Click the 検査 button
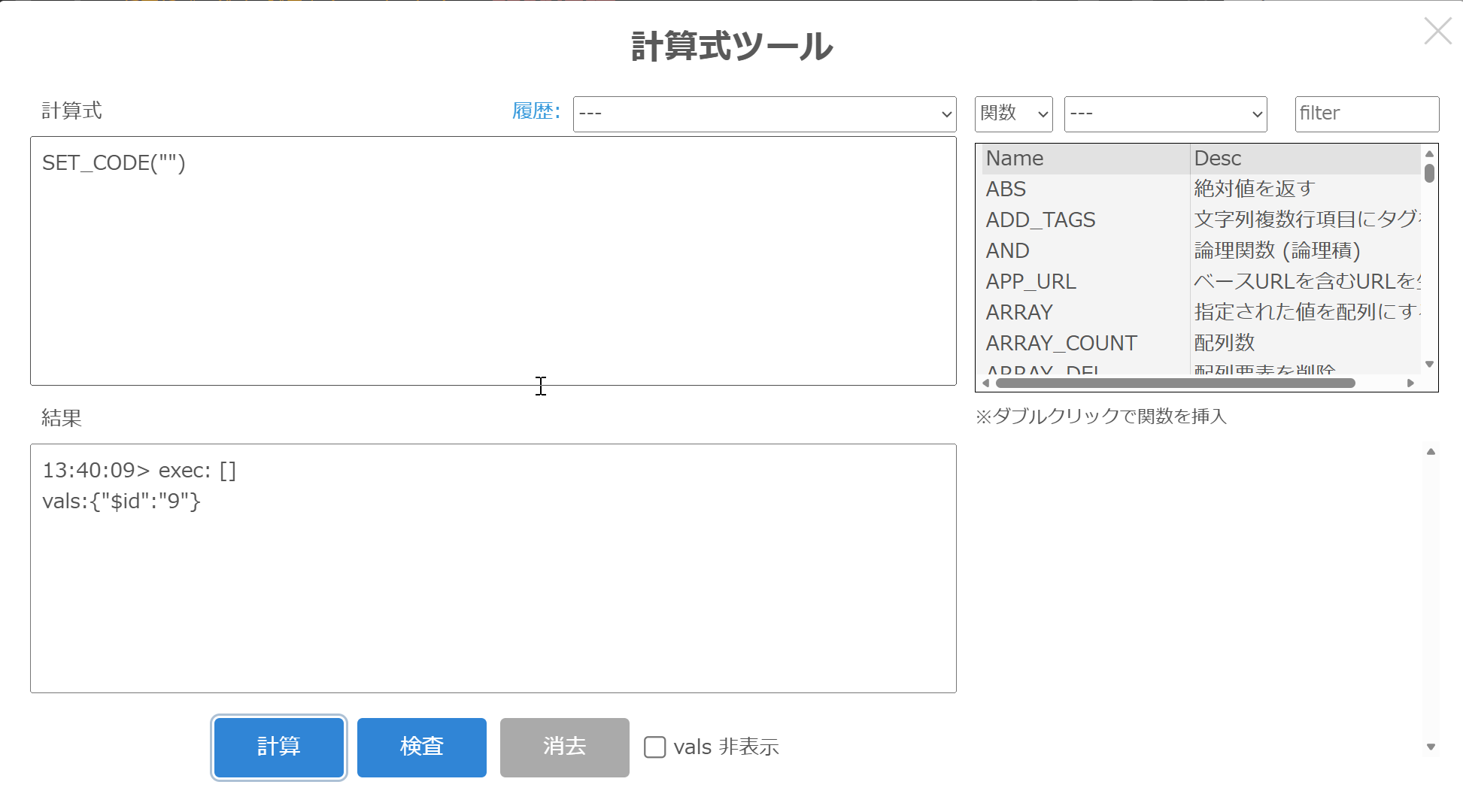Image resolution: width=1463 pixels, height=812 pixels. pos(421,747)
